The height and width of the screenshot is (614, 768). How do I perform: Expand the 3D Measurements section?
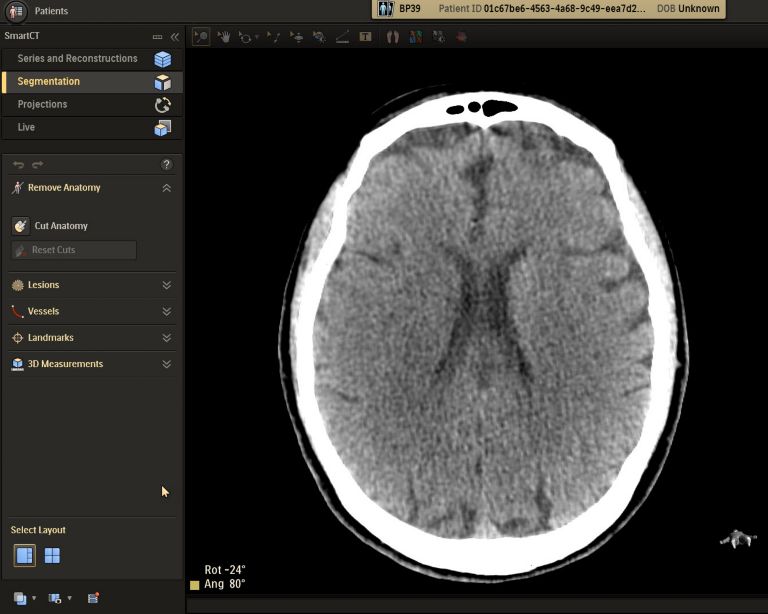point(167,364)
